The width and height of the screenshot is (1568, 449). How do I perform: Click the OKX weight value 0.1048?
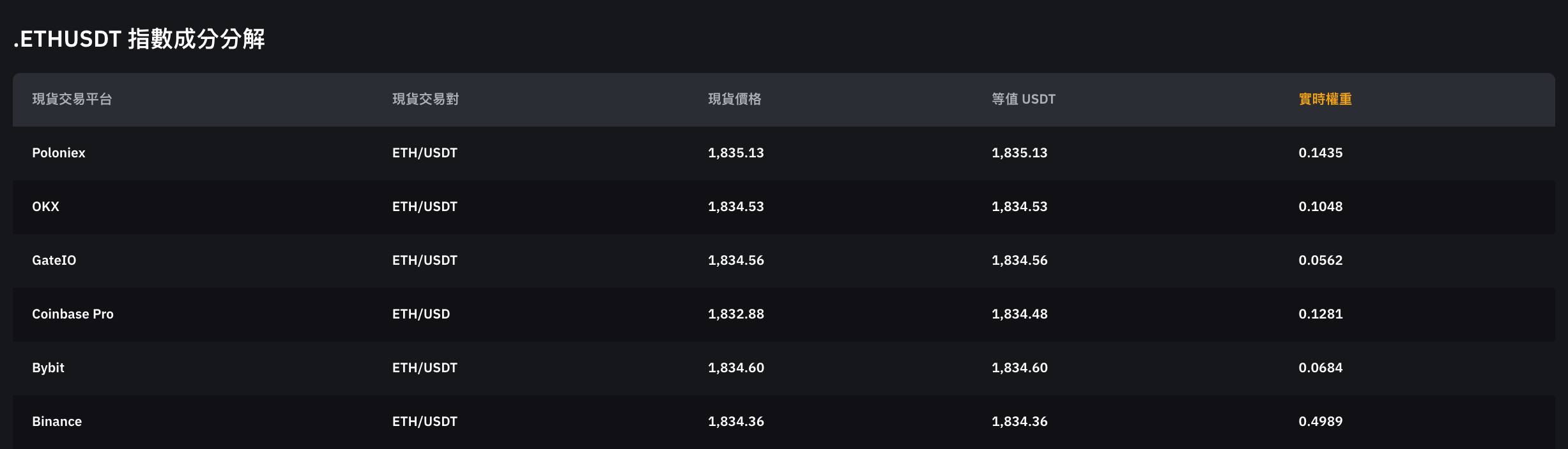[1321, 207]
